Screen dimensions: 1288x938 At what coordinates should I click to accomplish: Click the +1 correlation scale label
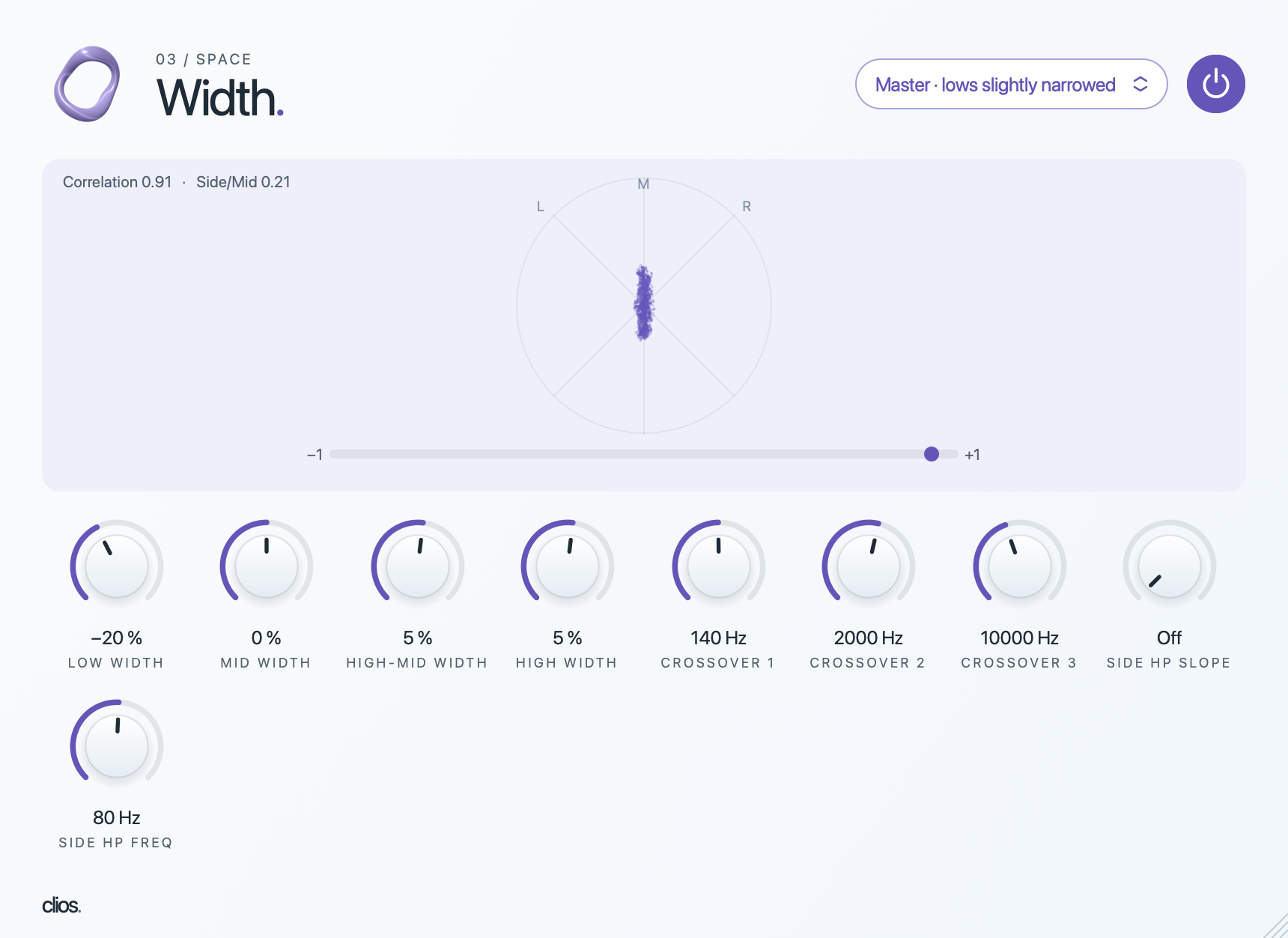[x=972, y=455]
